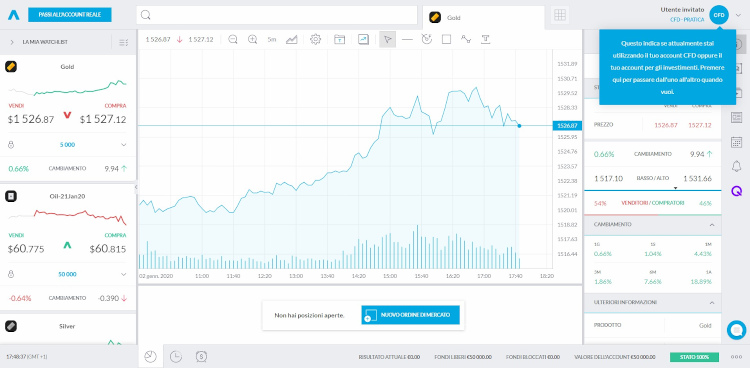Expand LA MIA WATCHLIST chevron
The image size is (750, 368).
click(x=11, y=42)
